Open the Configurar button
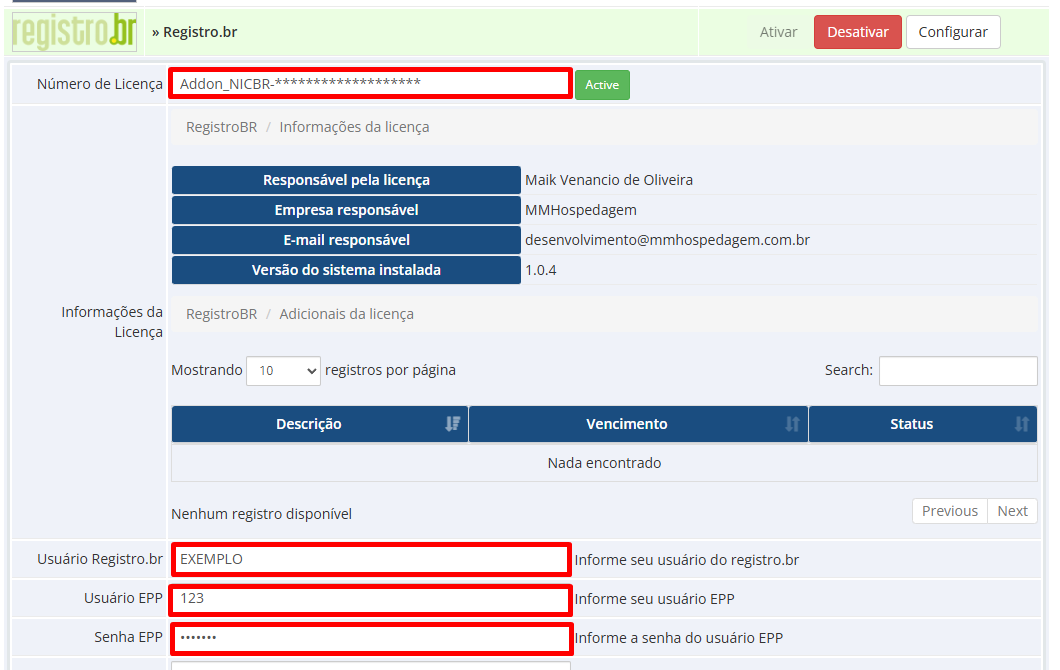The width and height of the screenshot is (1060, 670). [953, 32]
